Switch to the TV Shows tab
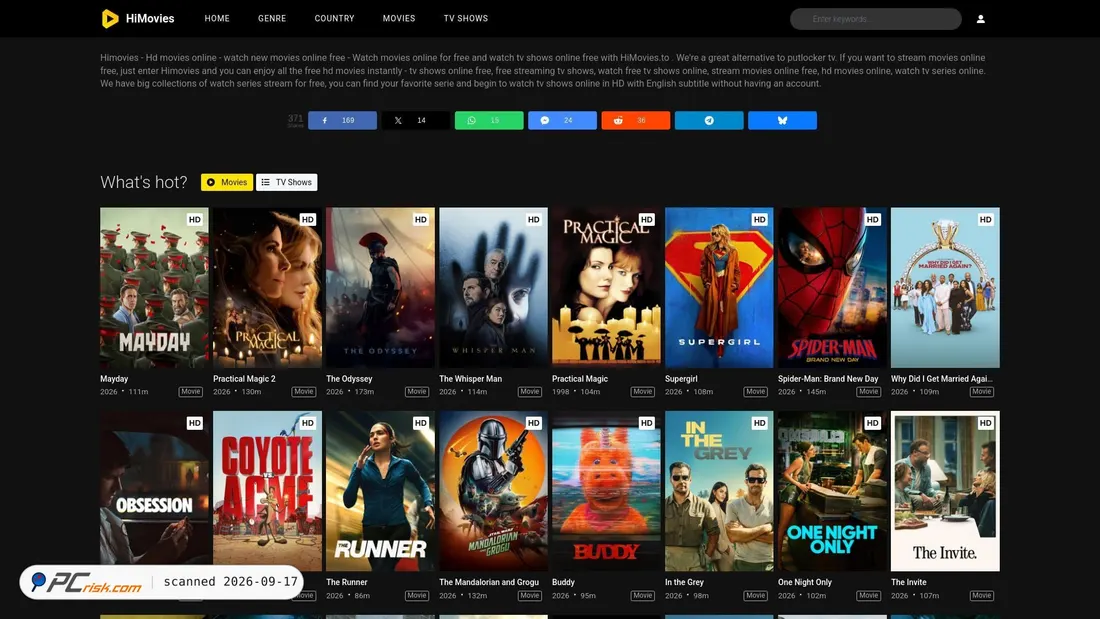Screen dimensions: 1100x619 point(287,182)
